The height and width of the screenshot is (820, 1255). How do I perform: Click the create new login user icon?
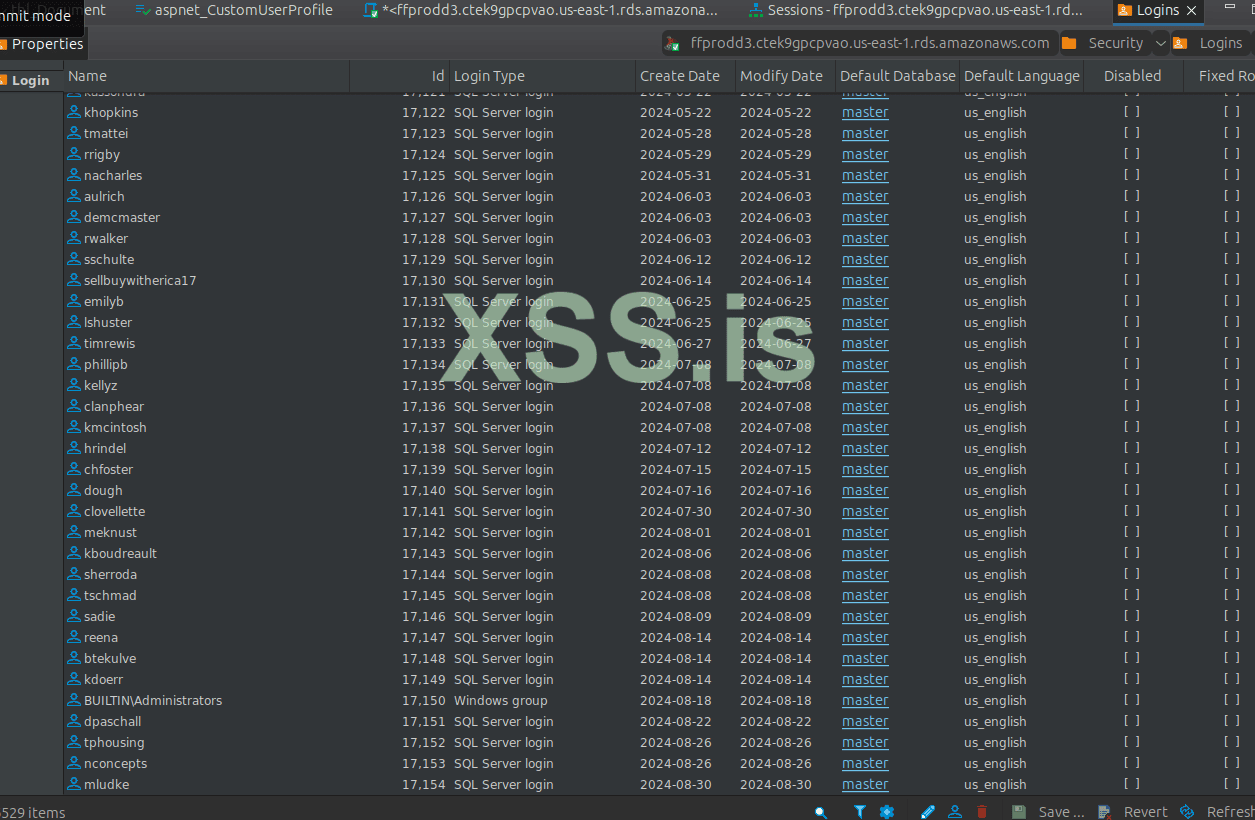coord(955,812)
